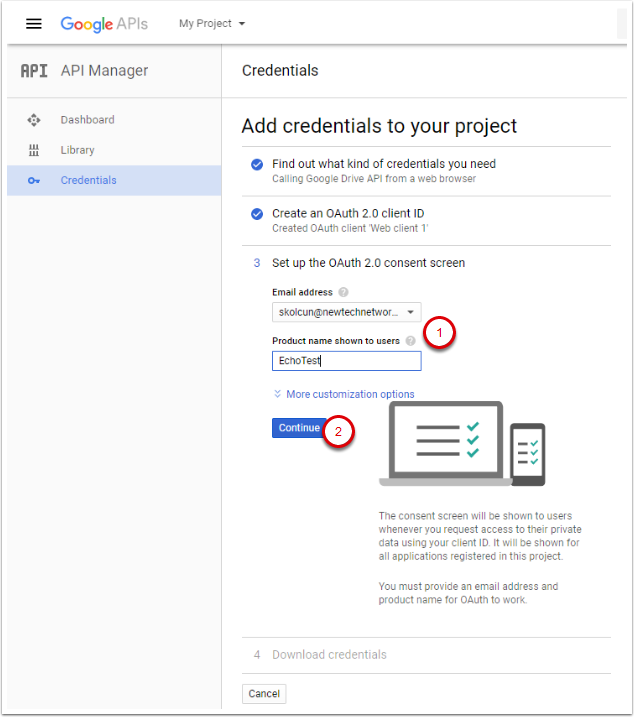Click the Product name input field

pos(346,361)
